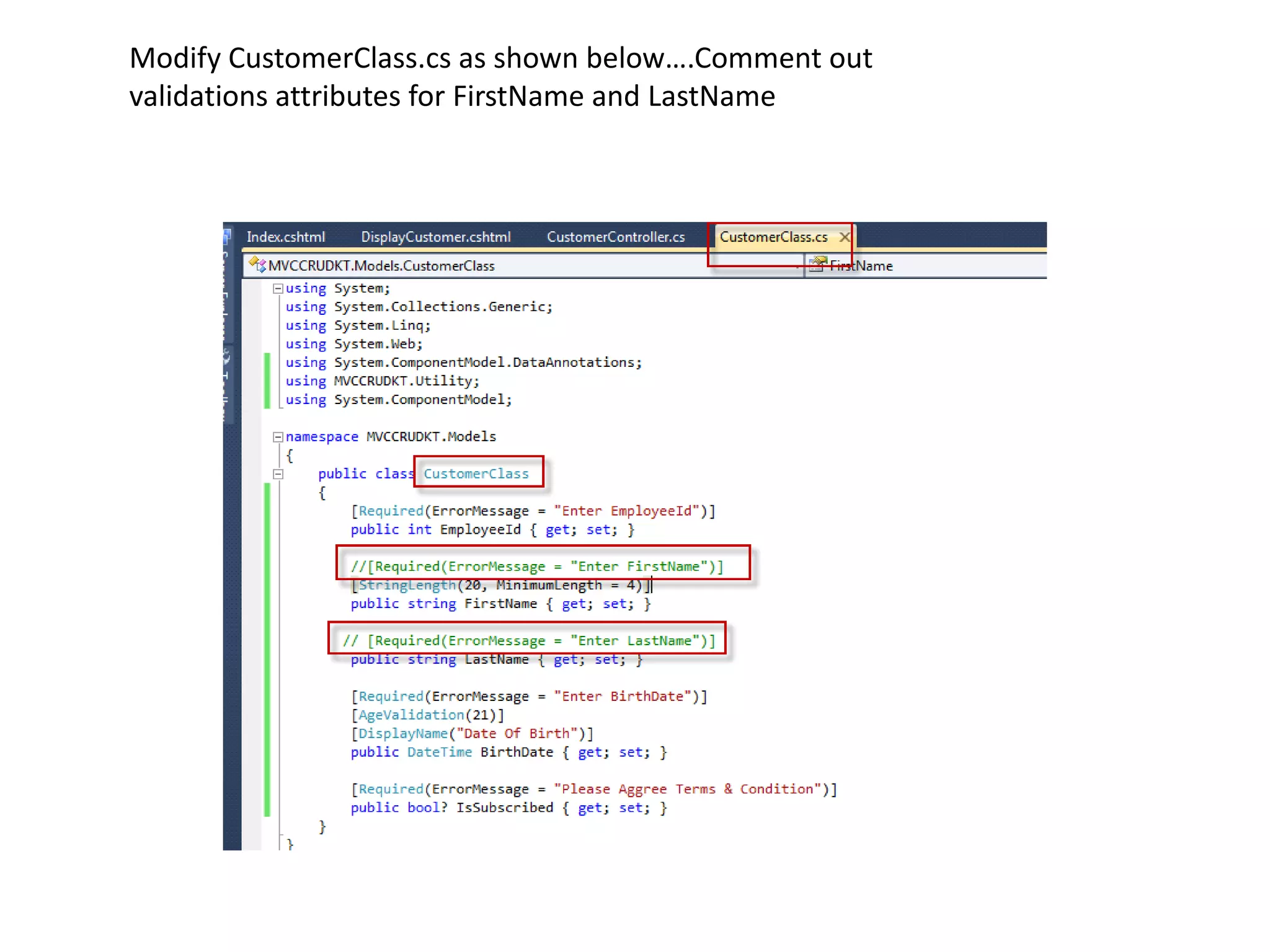The height and width of the screenshot is (952, 1270).
Task: Click the CustomerClass type name in code
Action: pos(476,474)
